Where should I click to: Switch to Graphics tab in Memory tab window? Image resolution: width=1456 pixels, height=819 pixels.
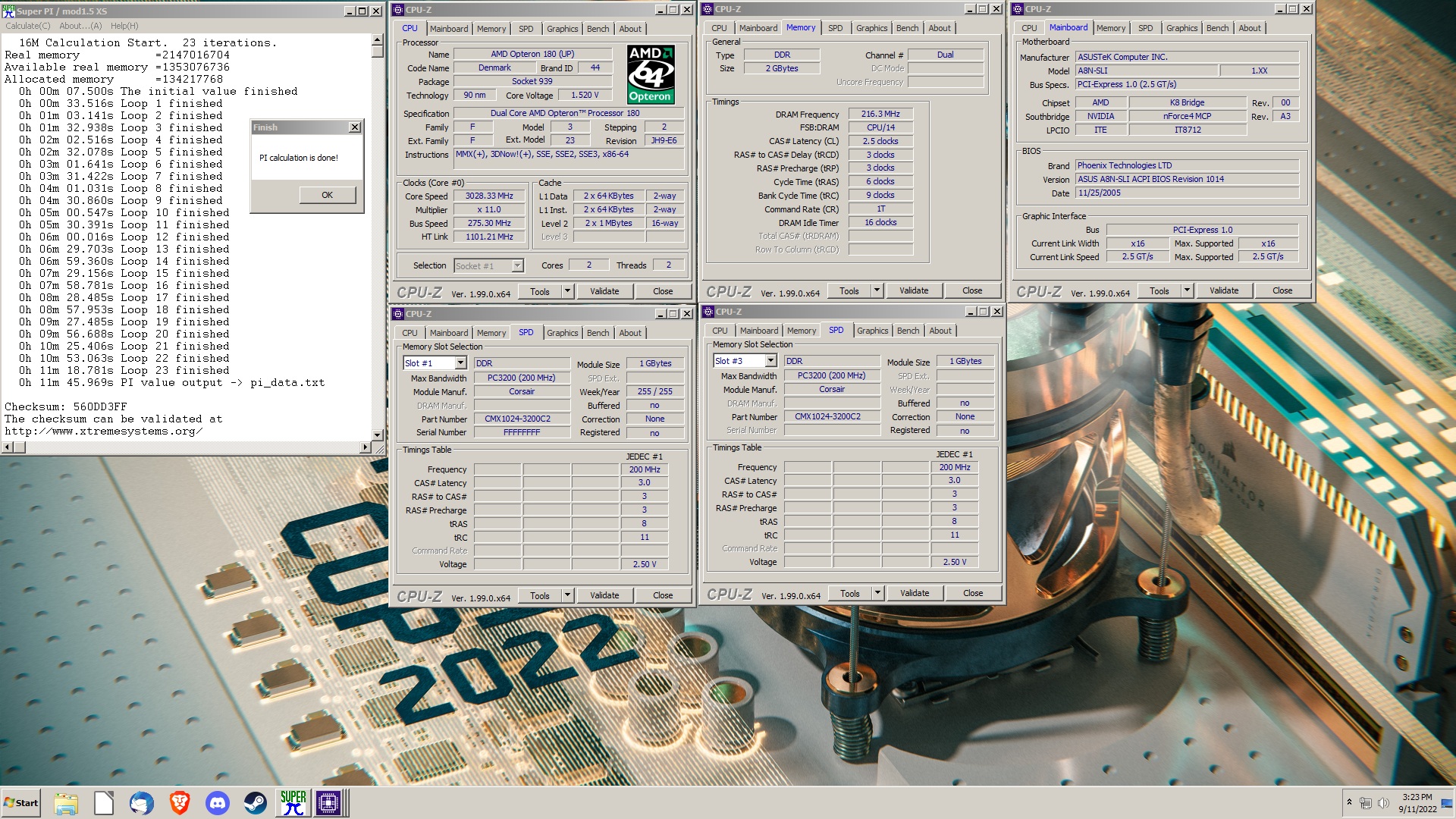871,28
